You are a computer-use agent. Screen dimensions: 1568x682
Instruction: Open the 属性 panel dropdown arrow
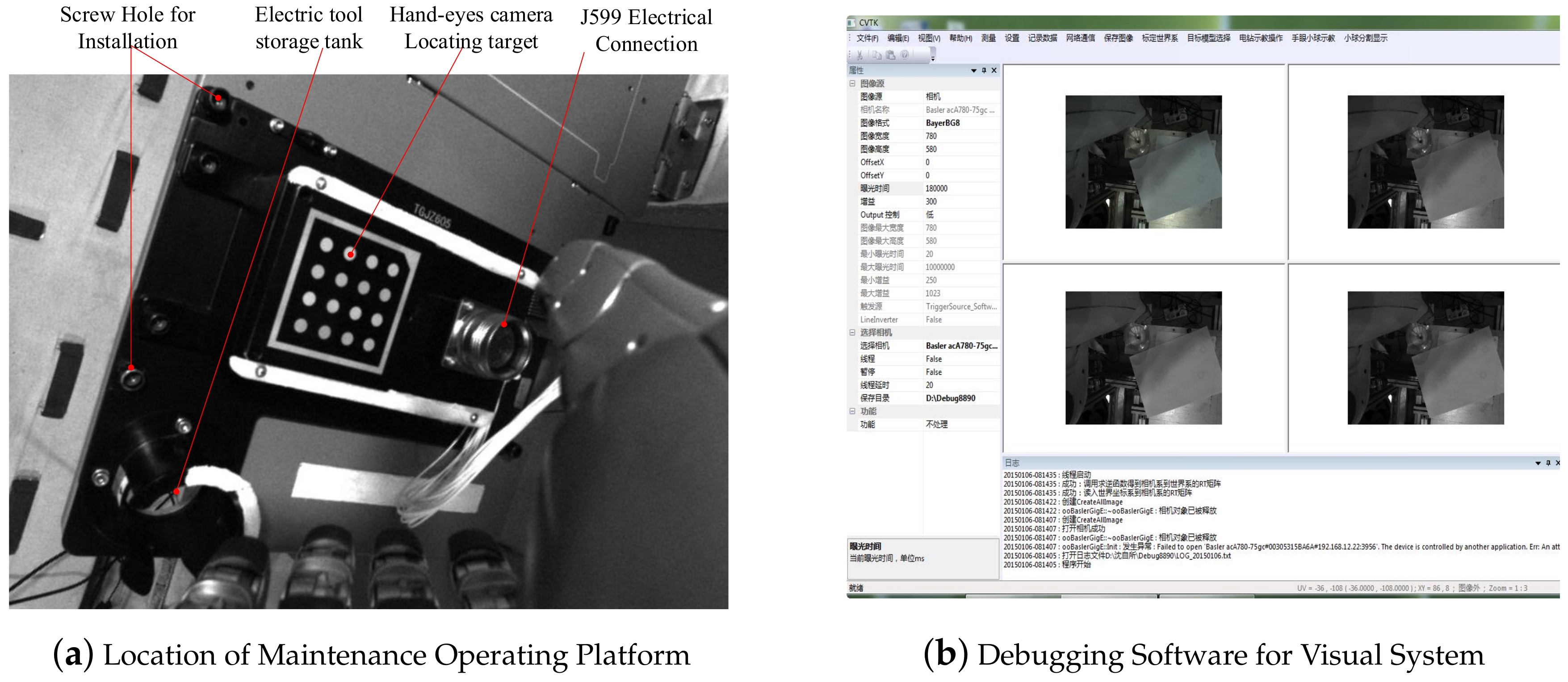973,71
